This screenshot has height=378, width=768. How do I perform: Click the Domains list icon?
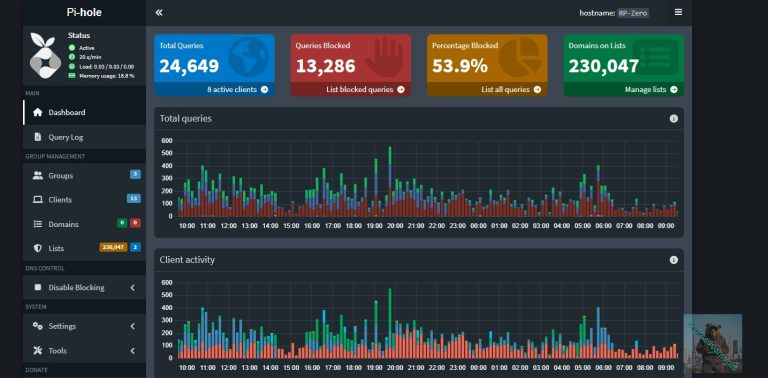(x=38, y=224)
